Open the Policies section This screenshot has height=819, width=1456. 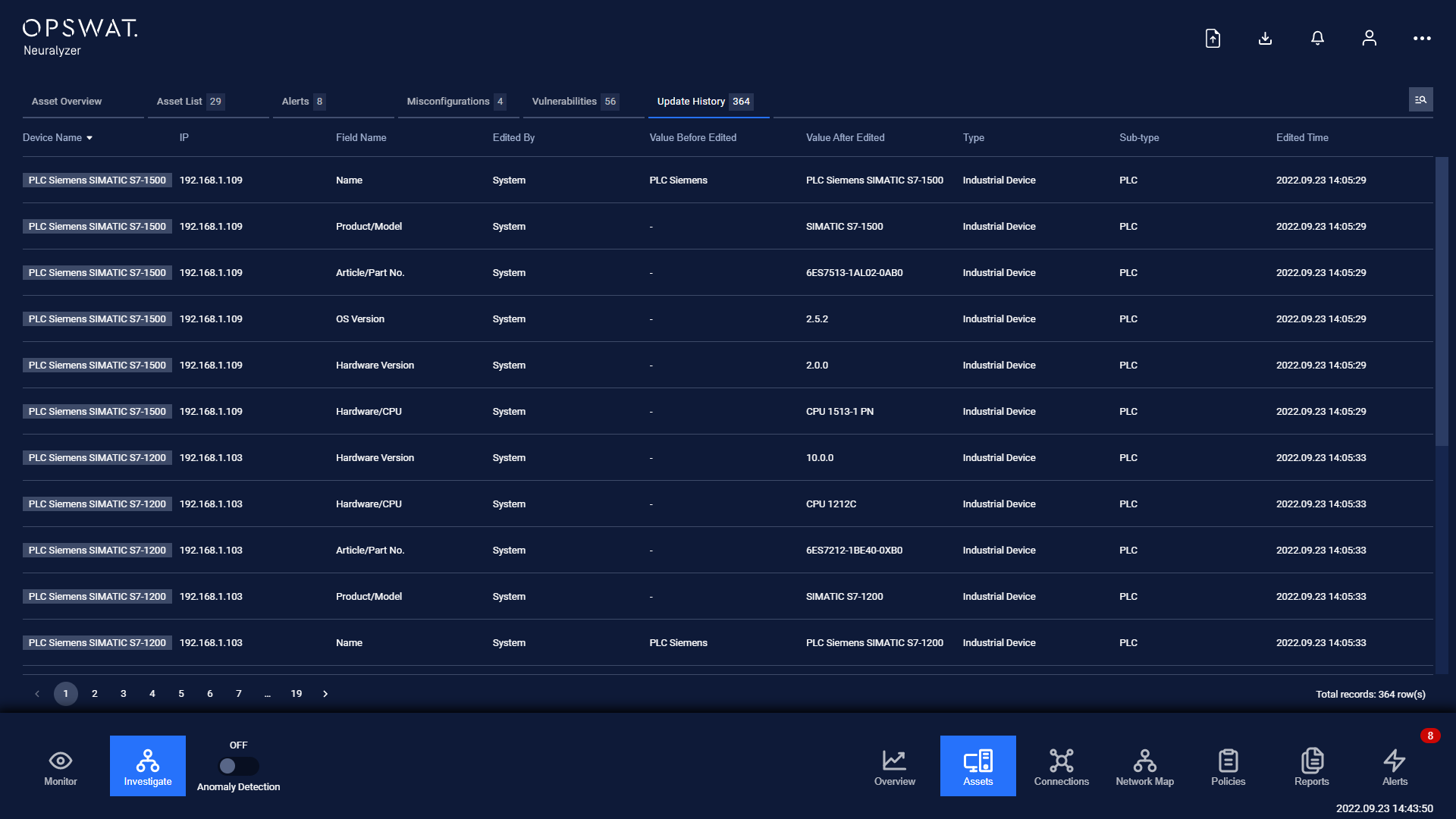point(1228,767)
